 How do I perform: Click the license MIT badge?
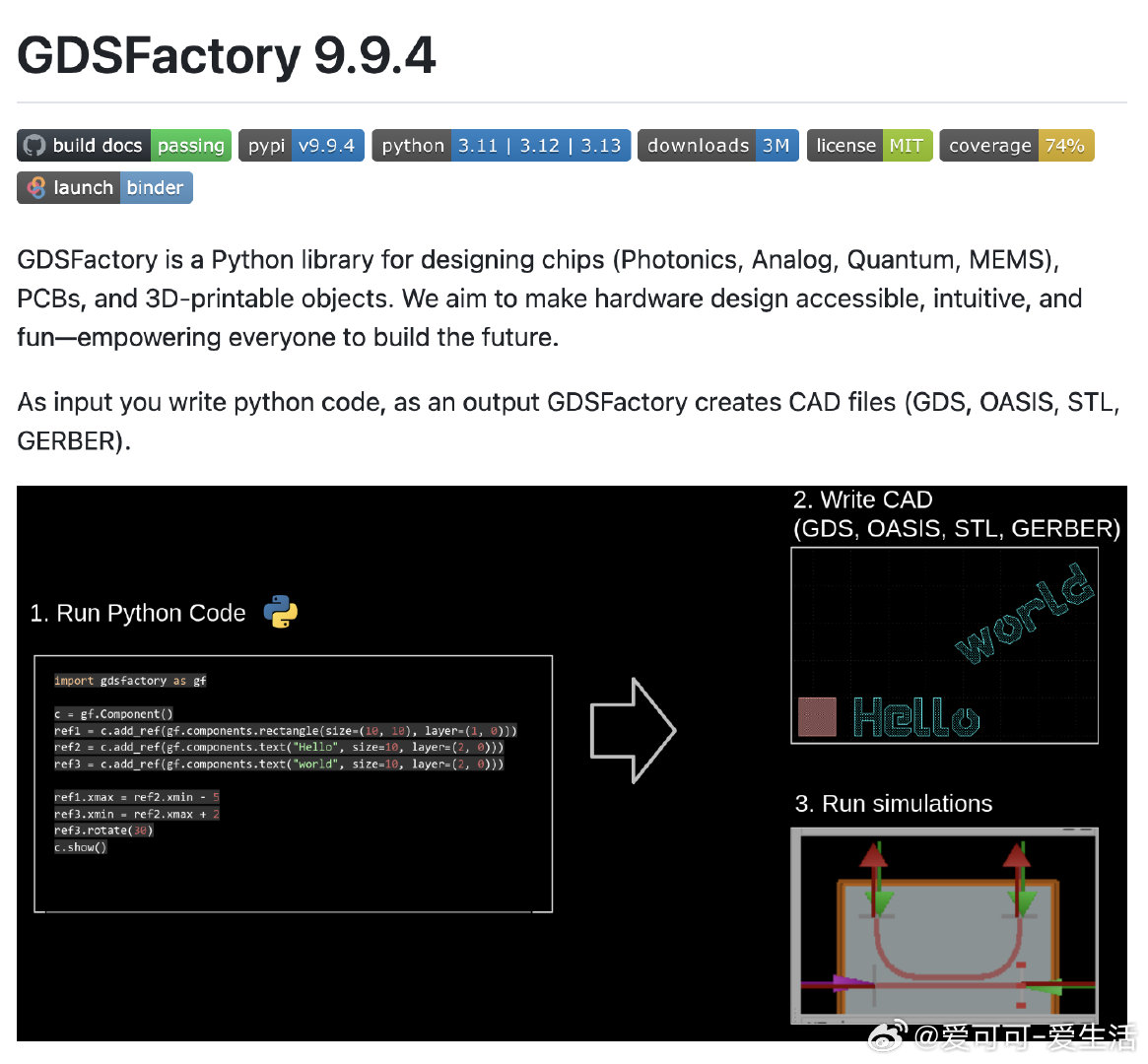pyautogui.click(x=869, y=146)
